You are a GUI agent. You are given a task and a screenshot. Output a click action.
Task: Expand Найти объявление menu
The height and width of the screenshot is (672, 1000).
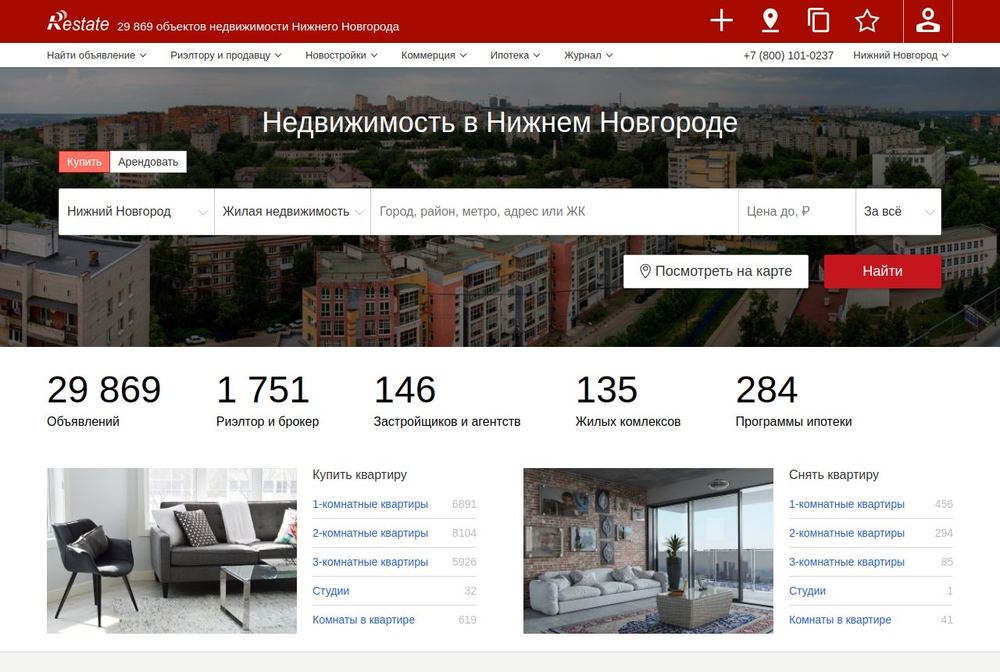pos(96,55)
